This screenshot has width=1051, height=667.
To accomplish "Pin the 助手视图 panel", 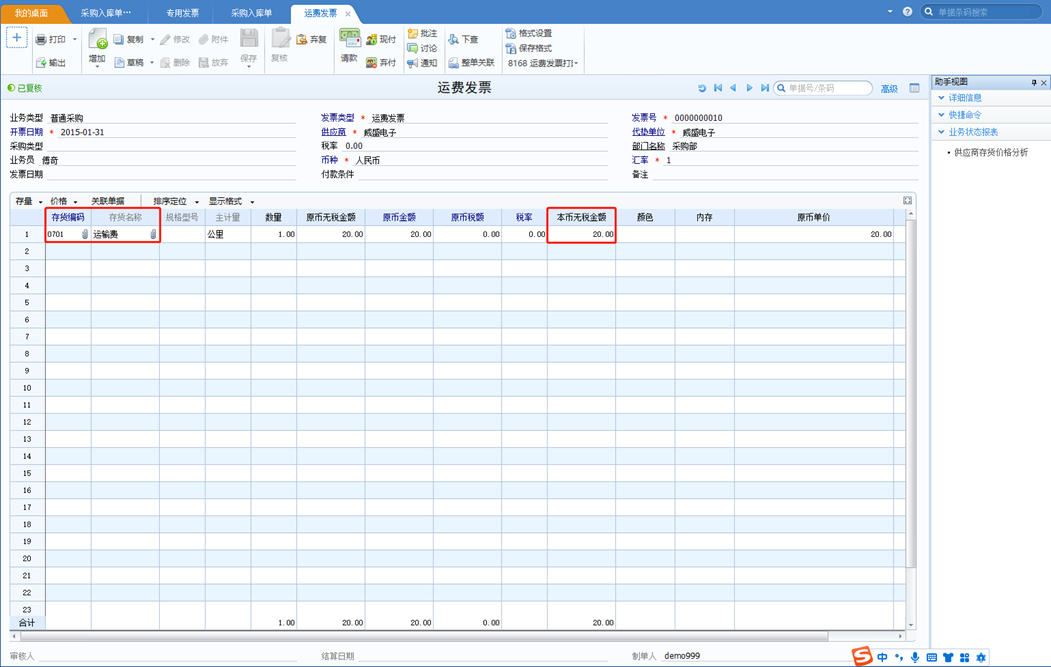I will point(1034,82).
